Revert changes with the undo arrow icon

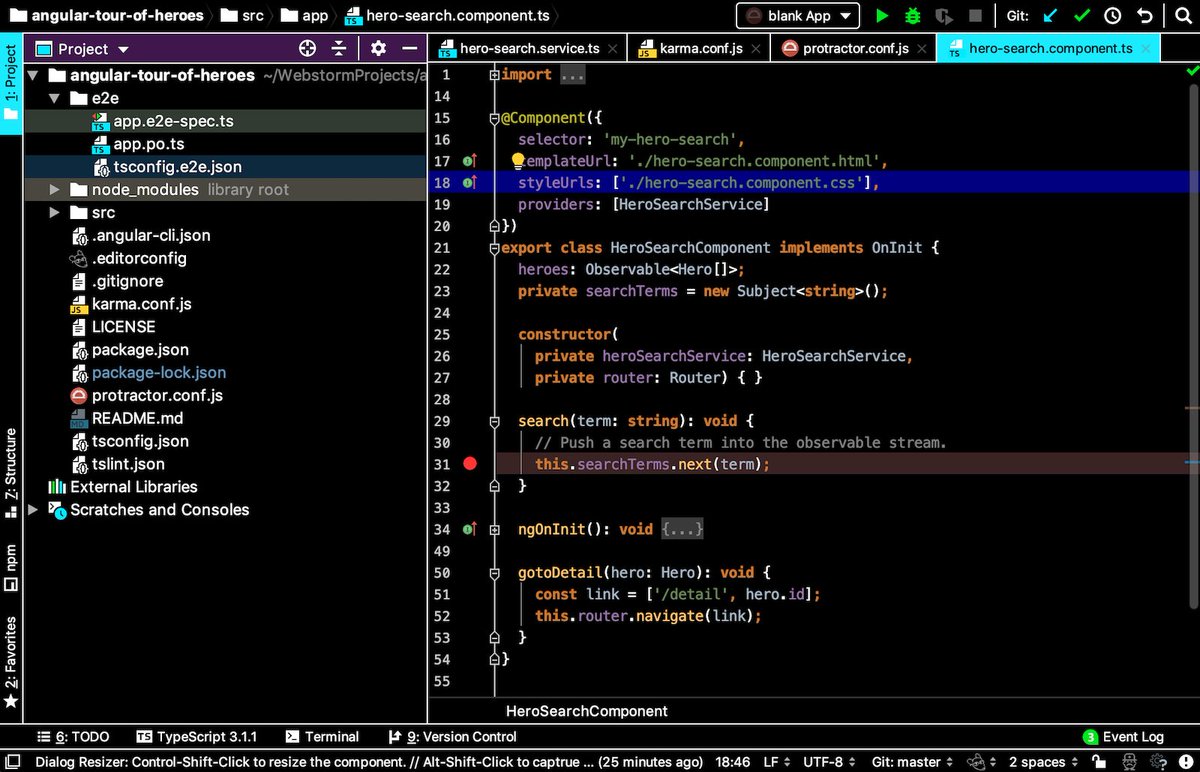1145,16
